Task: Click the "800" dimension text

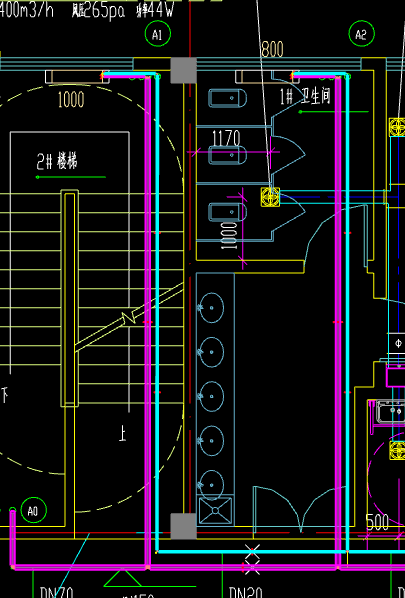Action: coord(273,49)
